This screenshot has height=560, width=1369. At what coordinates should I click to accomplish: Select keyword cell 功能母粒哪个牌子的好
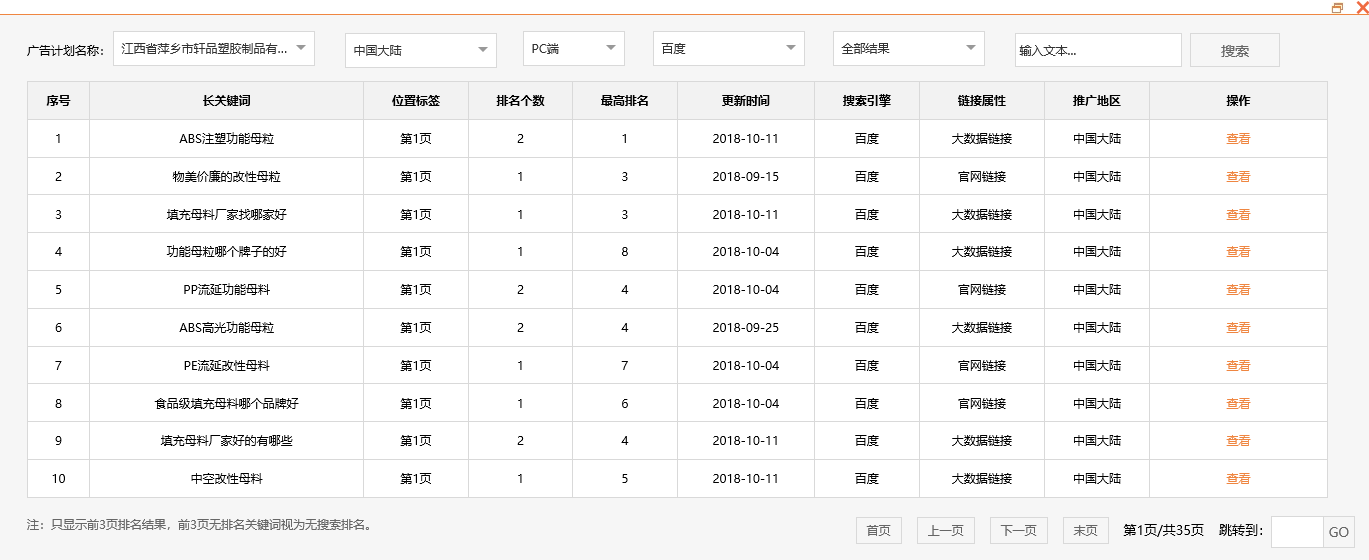coord(226,252)
